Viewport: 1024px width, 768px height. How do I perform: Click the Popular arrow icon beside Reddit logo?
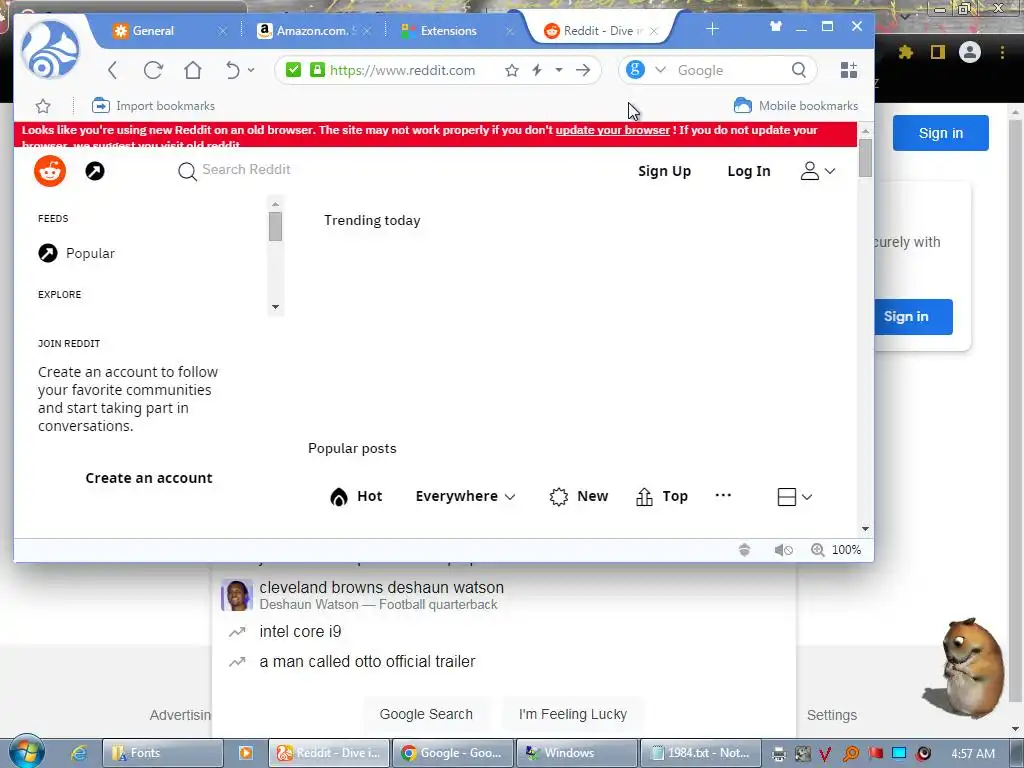click(x=95, y=171)
